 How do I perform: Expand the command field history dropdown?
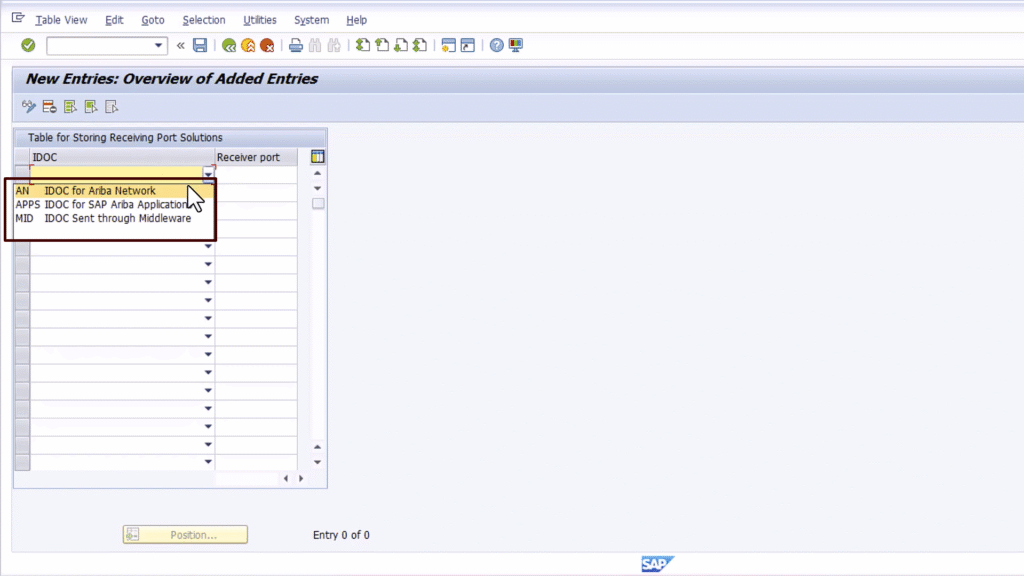158,45
